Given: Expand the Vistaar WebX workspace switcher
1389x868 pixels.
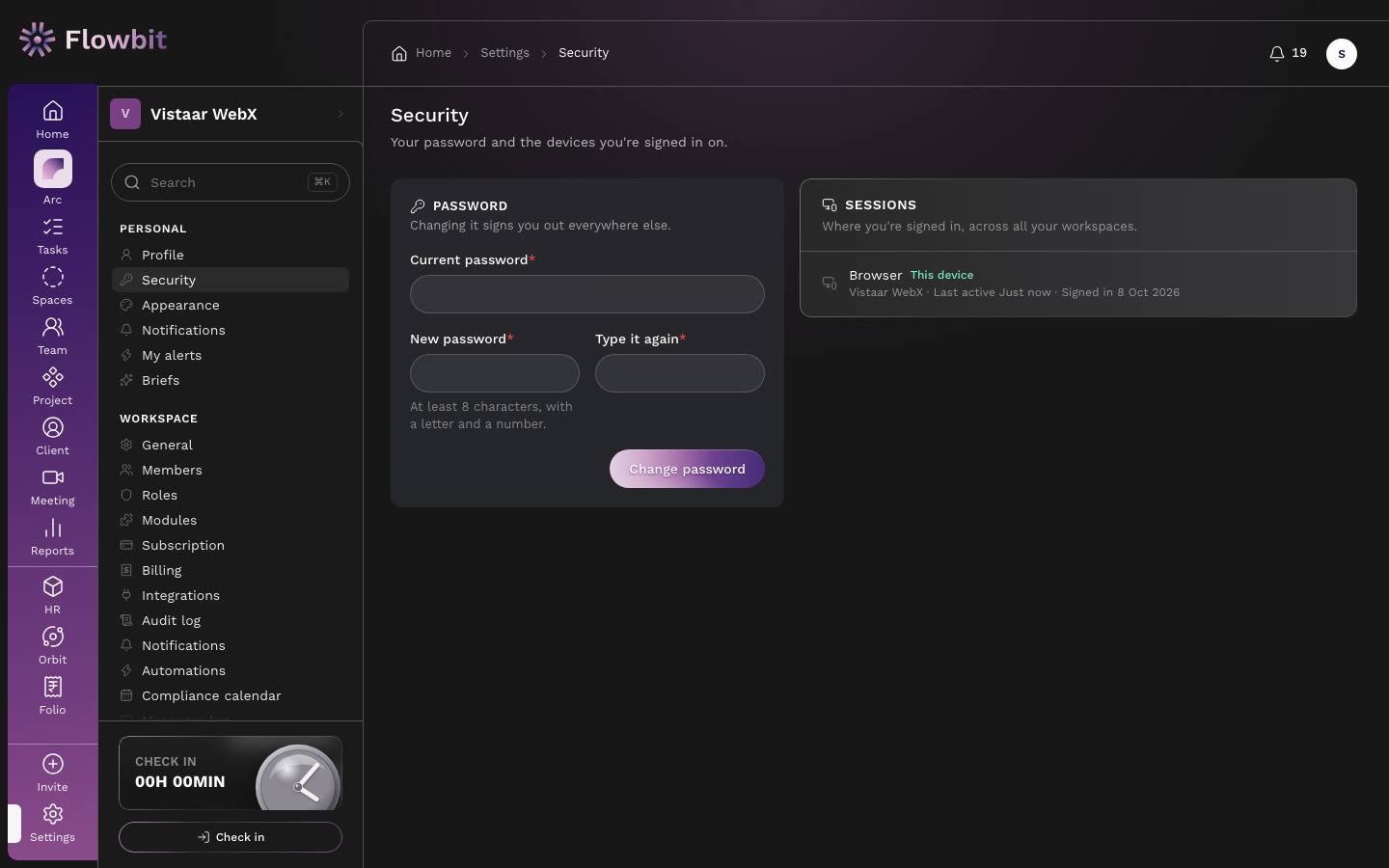Looking at the screenshot, I should pyautogui.click(x=230, y=114).
